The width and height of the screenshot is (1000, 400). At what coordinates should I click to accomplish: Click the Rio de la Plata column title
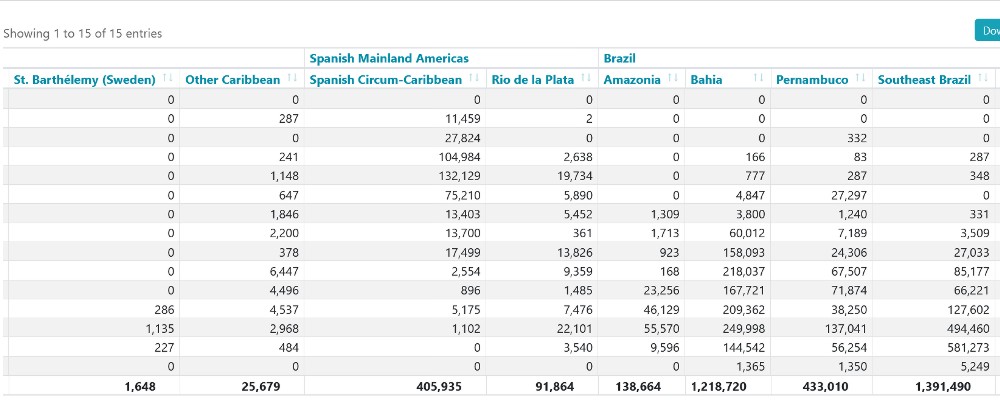(532, 79)
